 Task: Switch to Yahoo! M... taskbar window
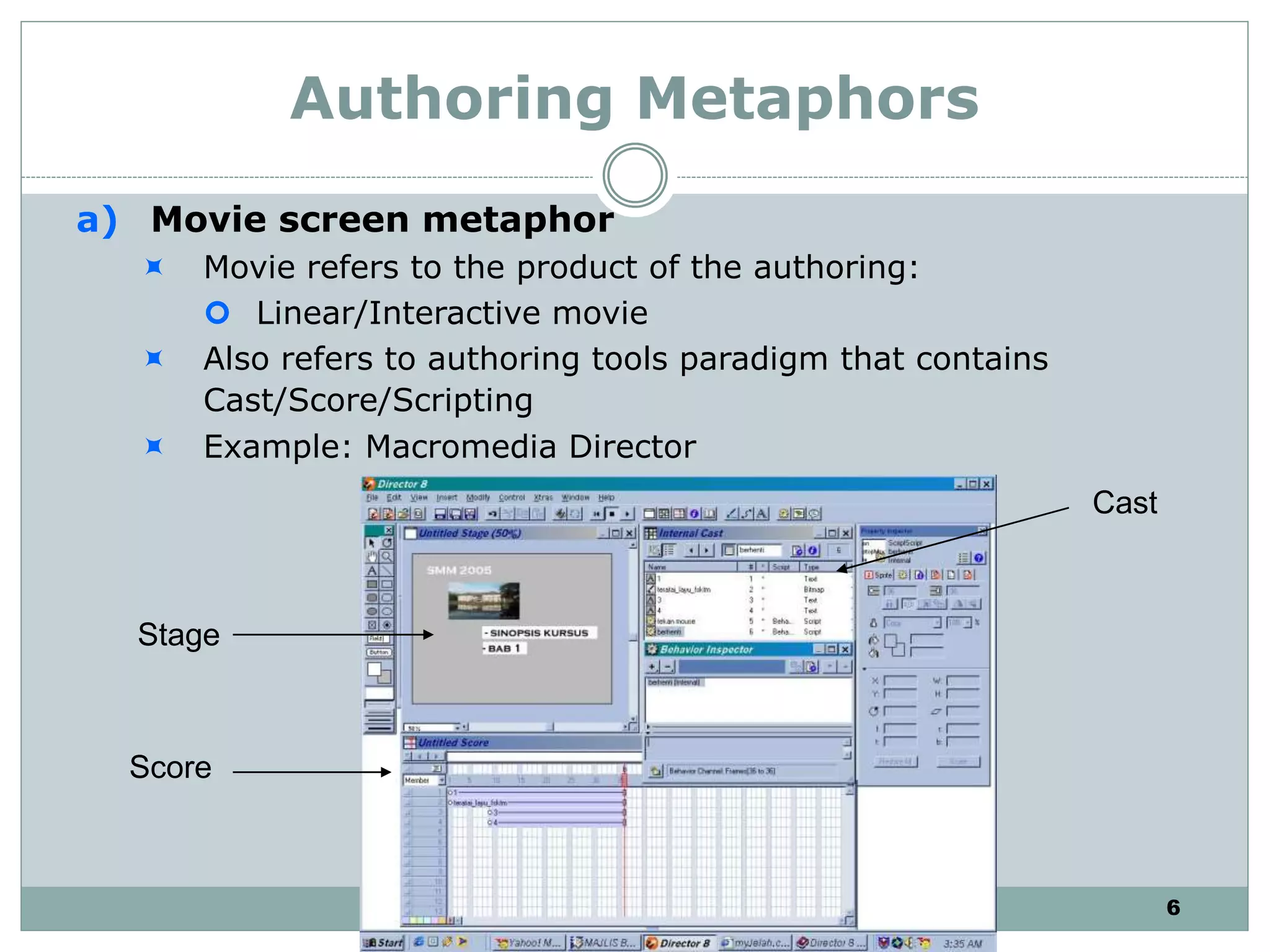click(528, 943)
